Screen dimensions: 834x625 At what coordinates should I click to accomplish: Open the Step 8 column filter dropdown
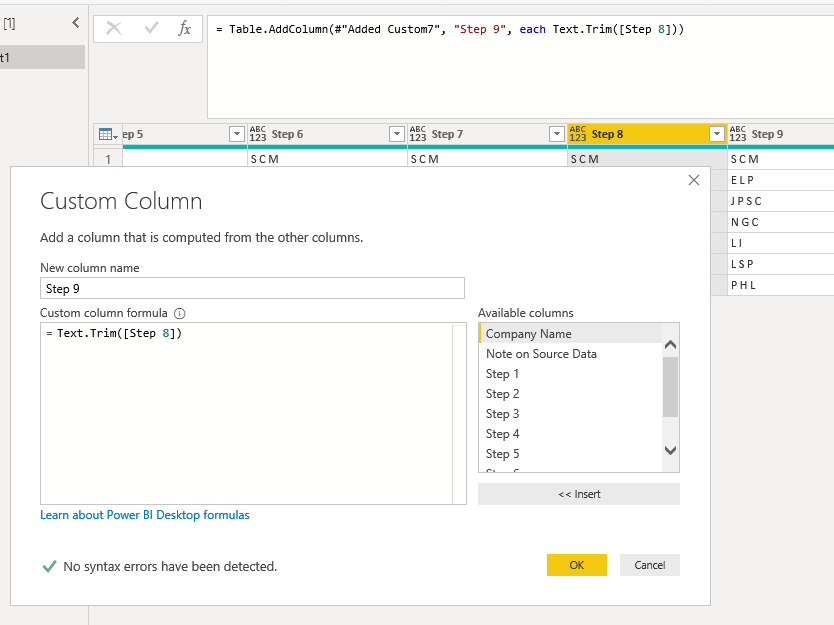pos(716,134)
